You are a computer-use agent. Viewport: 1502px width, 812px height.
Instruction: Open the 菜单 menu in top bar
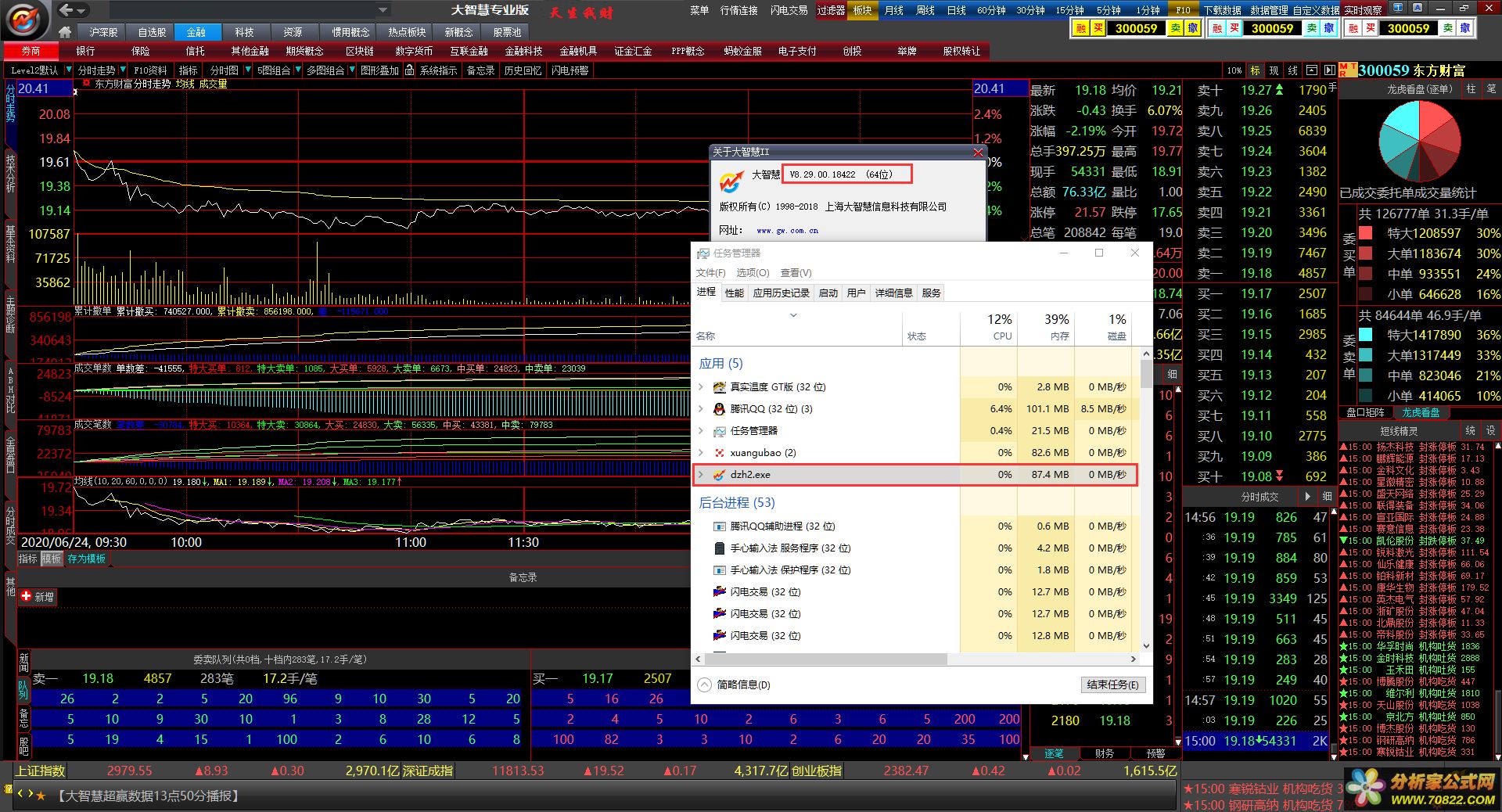(699, 10)
